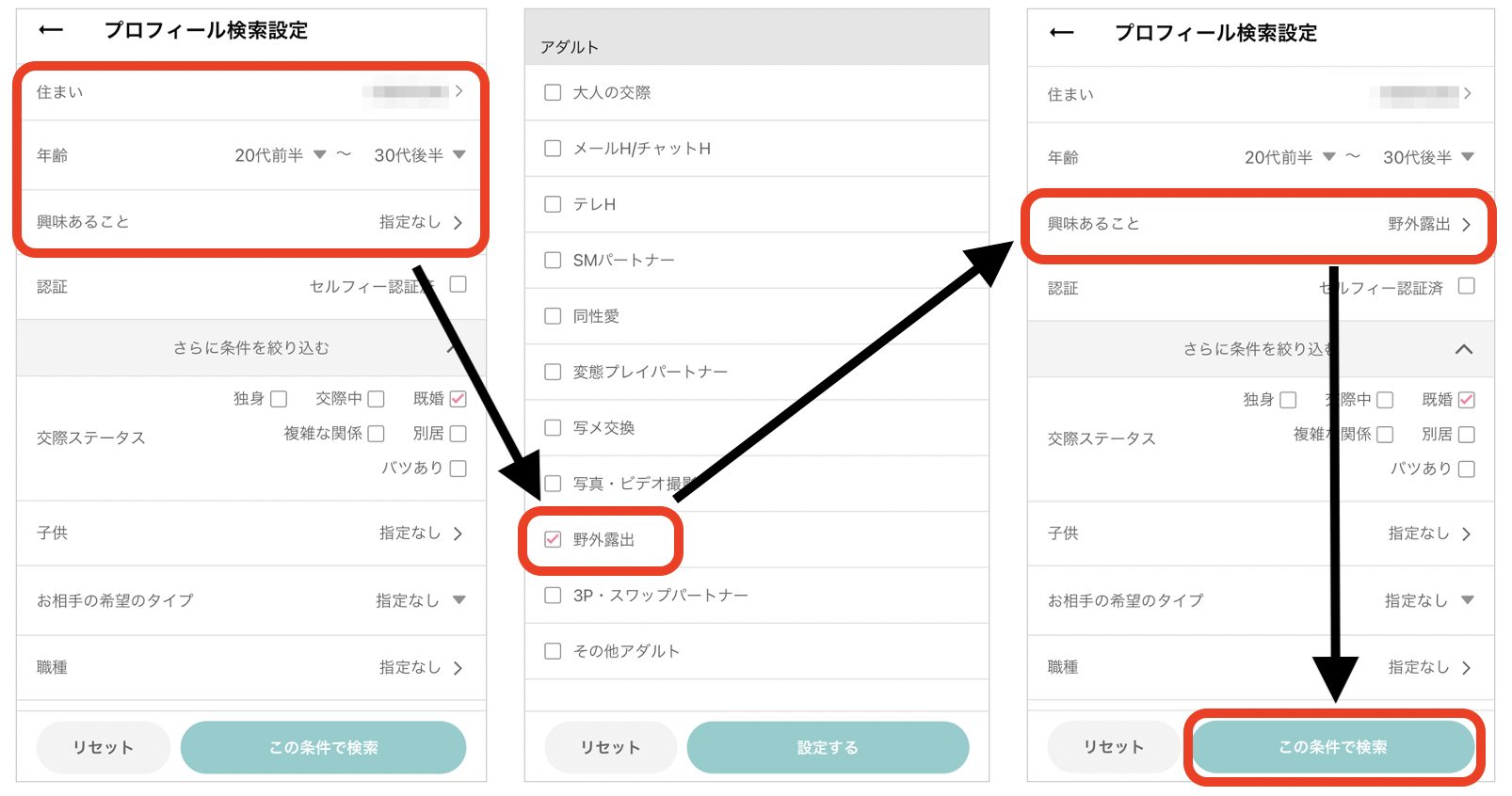The width and height of the screenshot is (1512, 796).
Task: Click the back arrow in the right panel header
Action: (1061, 33)
